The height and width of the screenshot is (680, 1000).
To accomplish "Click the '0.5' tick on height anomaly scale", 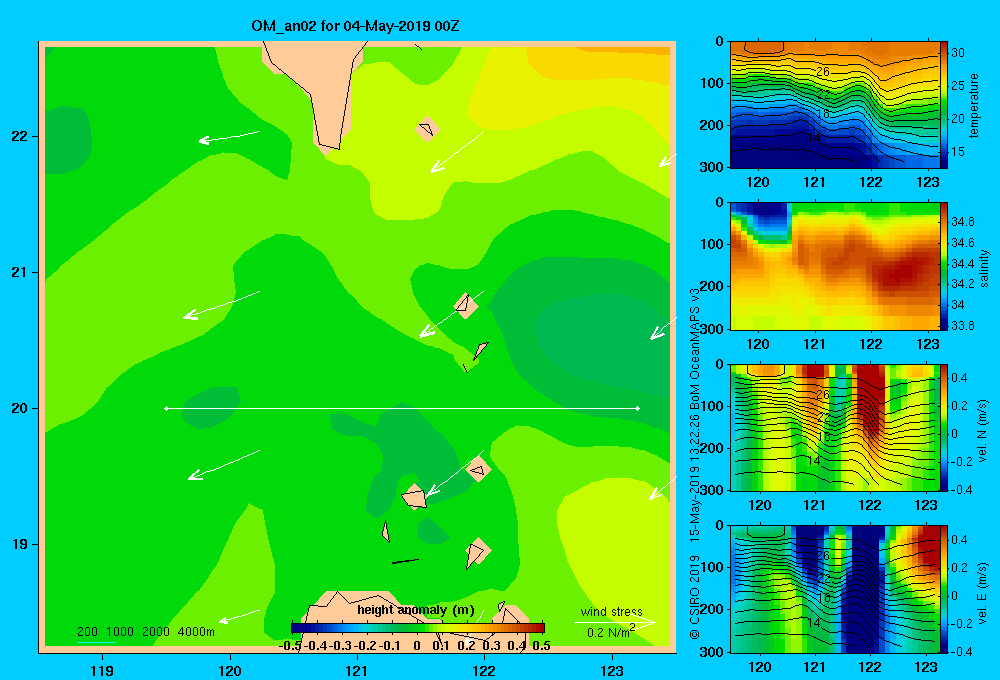I will tap(541, 646).
